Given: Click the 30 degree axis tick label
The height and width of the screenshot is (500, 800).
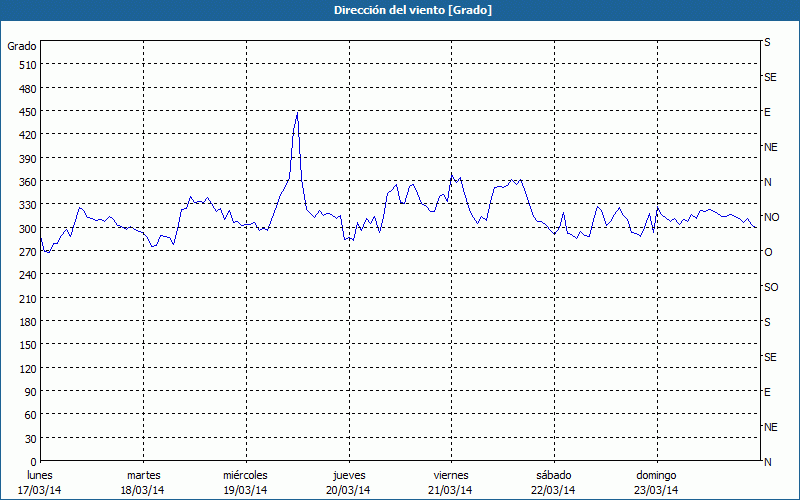Looking at the screenshot, I should (x=28, y=438).
